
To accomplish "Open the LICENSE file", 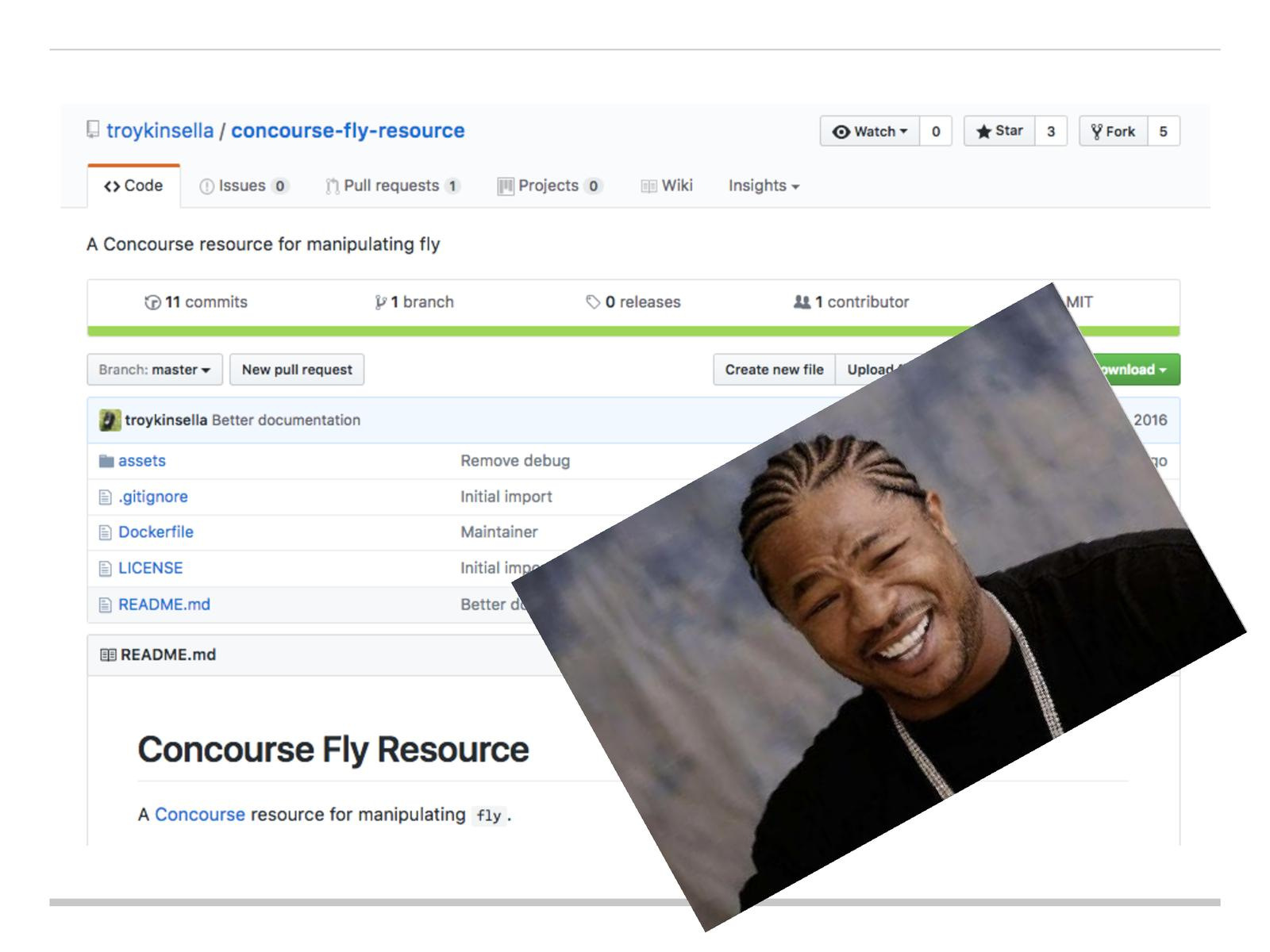I will click(x=151, y=568).
